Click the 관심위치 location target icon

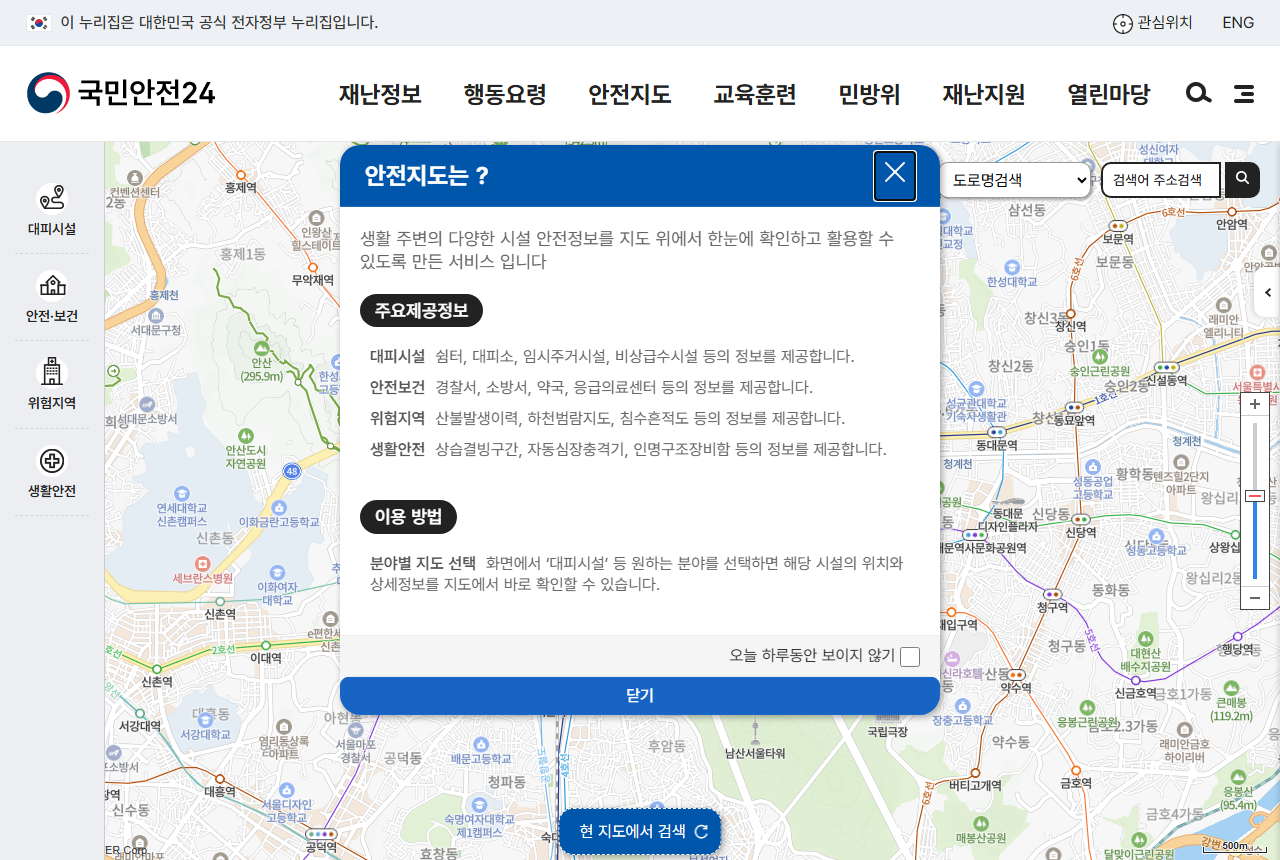(x=1123, y=23)
